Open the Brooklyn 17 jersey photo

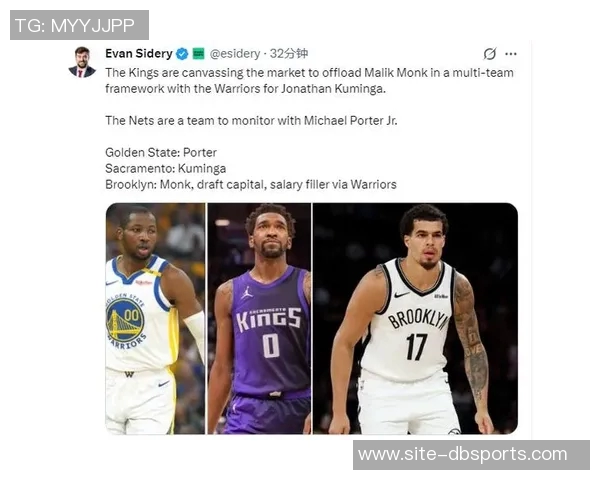[416, 318]
